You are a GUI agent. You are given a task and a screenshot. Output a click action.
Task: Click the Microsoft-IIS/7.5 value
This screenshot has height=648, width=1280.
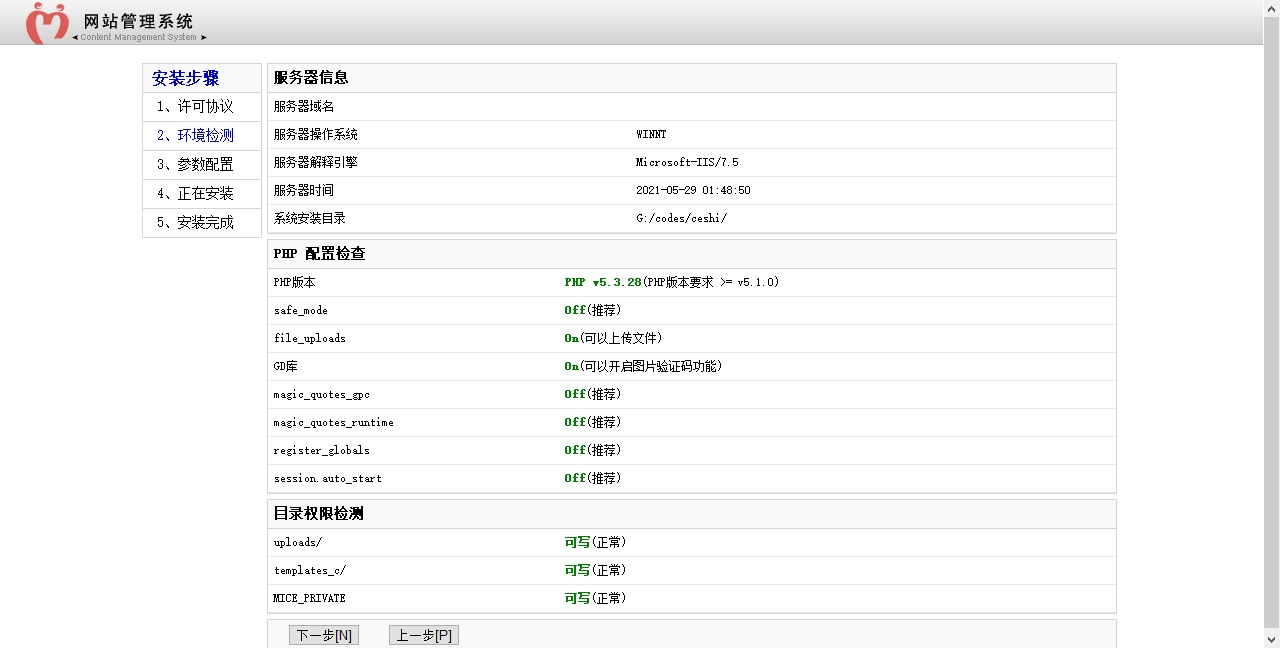click(x=687, y=163)
